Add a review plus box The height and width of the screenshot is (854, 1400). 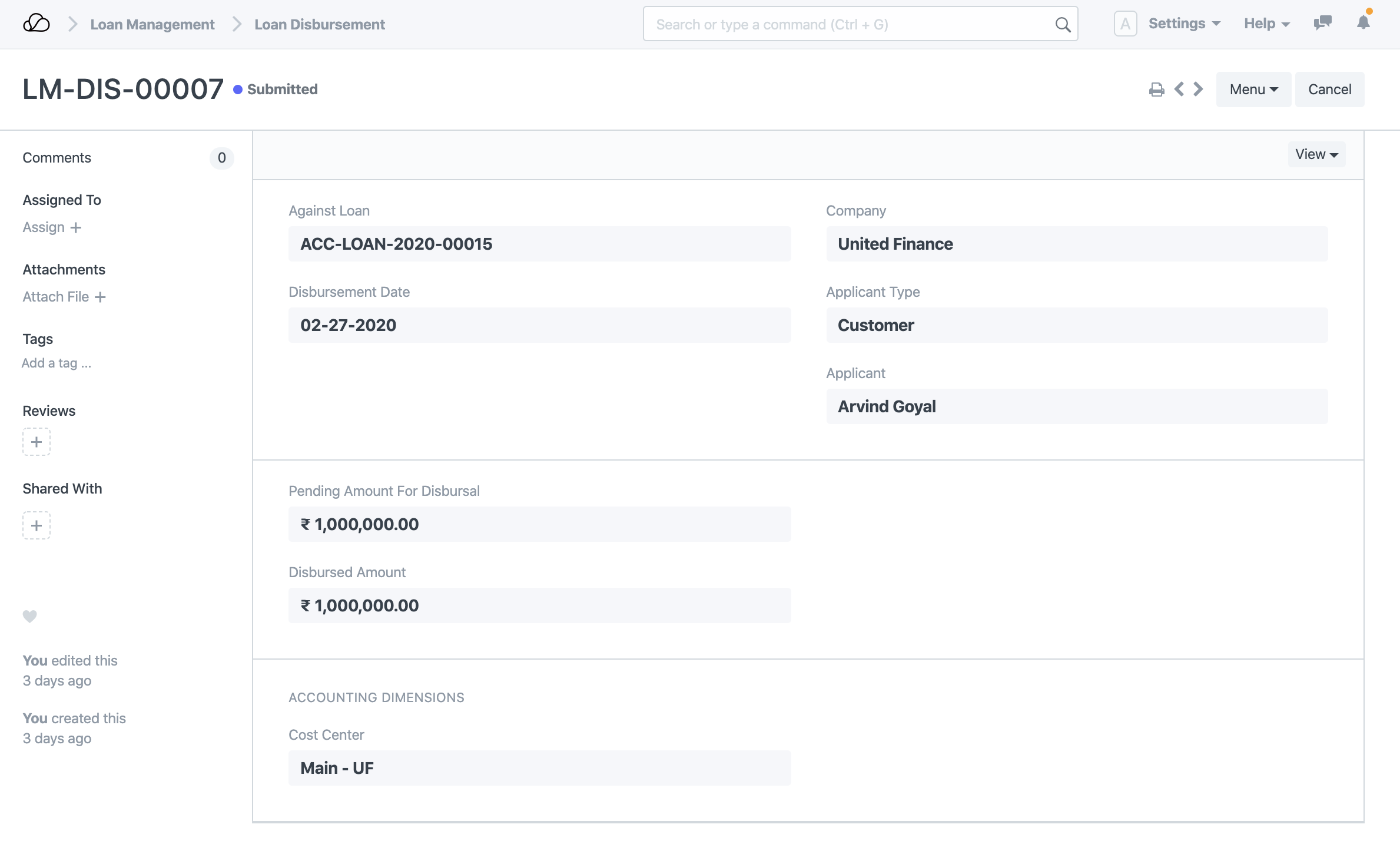coord(37,442)
